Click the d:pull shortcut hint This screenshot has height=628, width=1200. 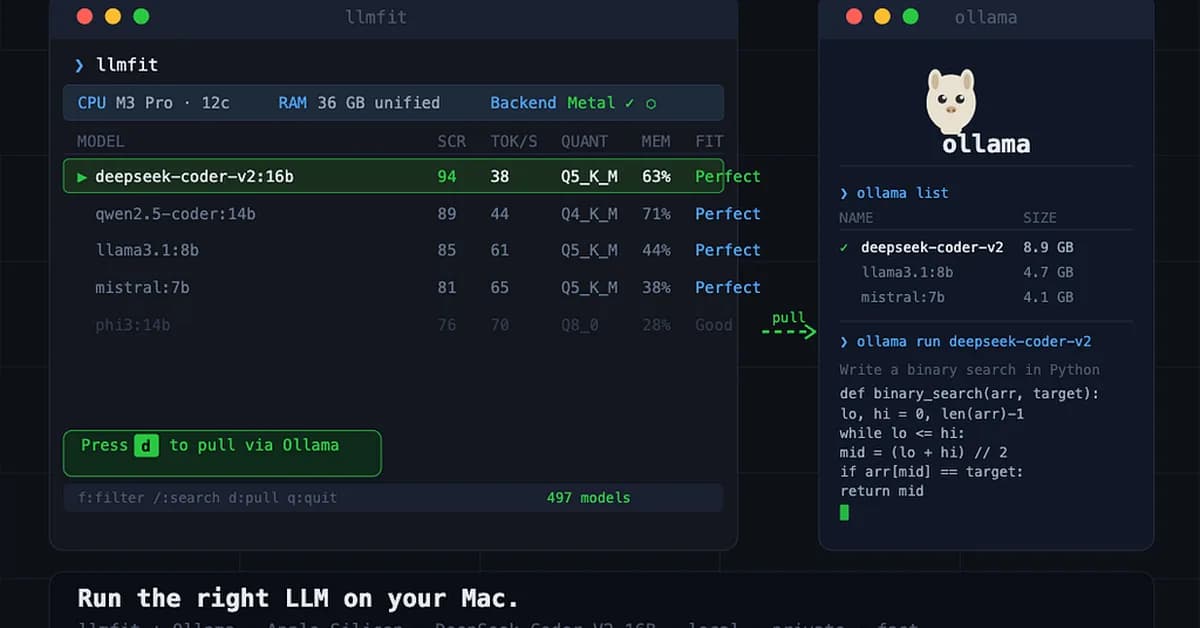pos(256,497)
